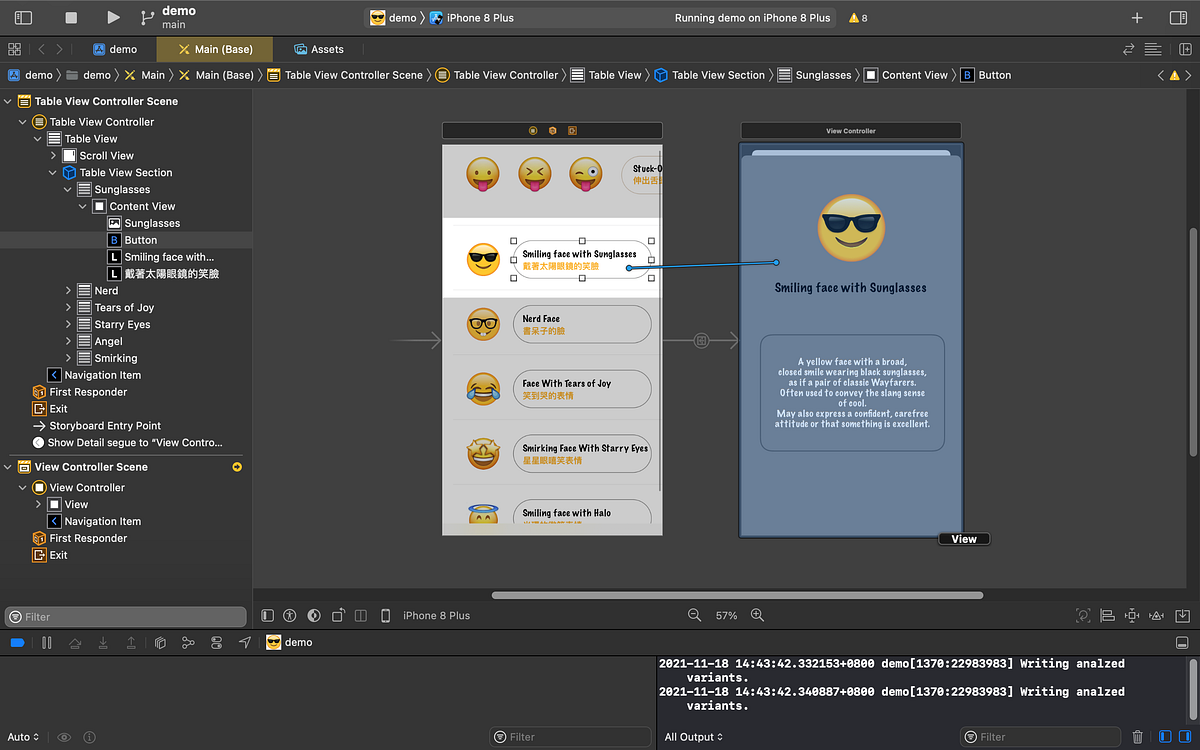
Task: Open the Debug View Hierarchy tool
Action: coord(160,642)
